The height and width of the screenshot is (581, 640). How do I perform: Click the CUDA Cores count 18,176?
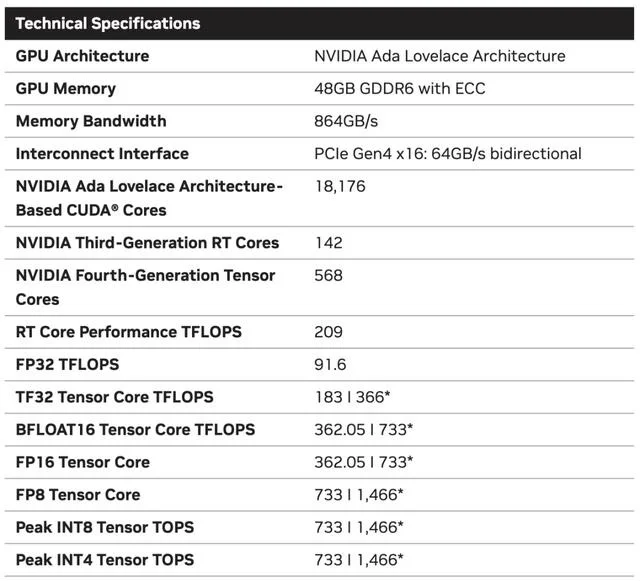click(x=339, y=186)
